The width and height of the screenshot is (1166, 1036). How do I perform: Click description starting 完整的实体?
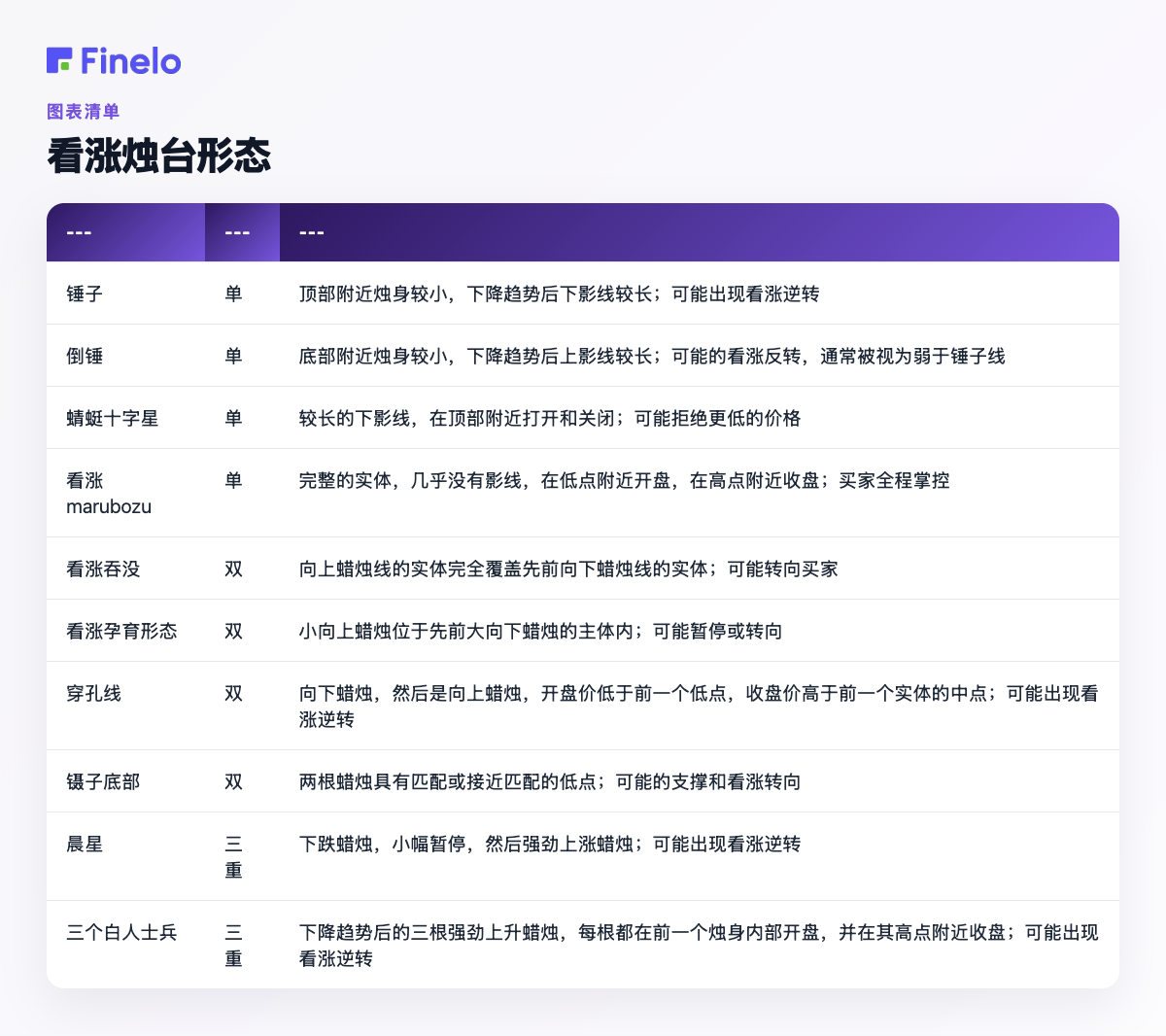coord(624,480)
